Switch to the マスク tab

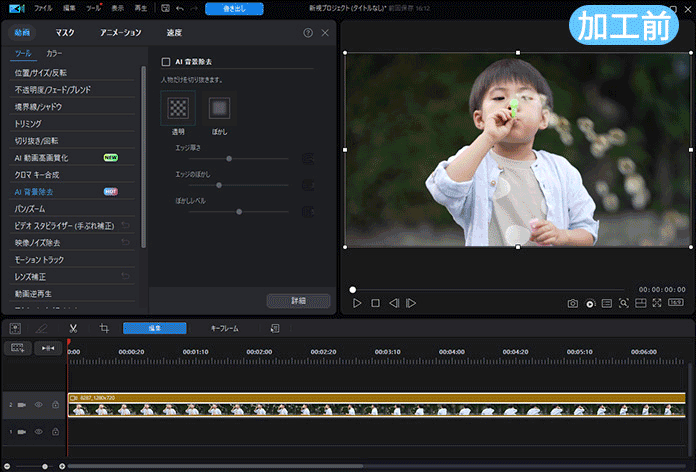(65, 33)
